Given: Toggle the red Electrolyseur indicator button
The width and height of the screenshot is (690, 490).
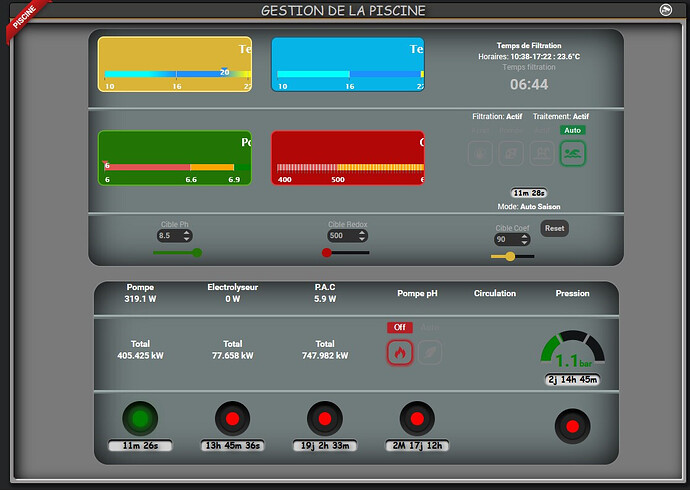Looking at the screenshot, I should click(x=232, y=418).
